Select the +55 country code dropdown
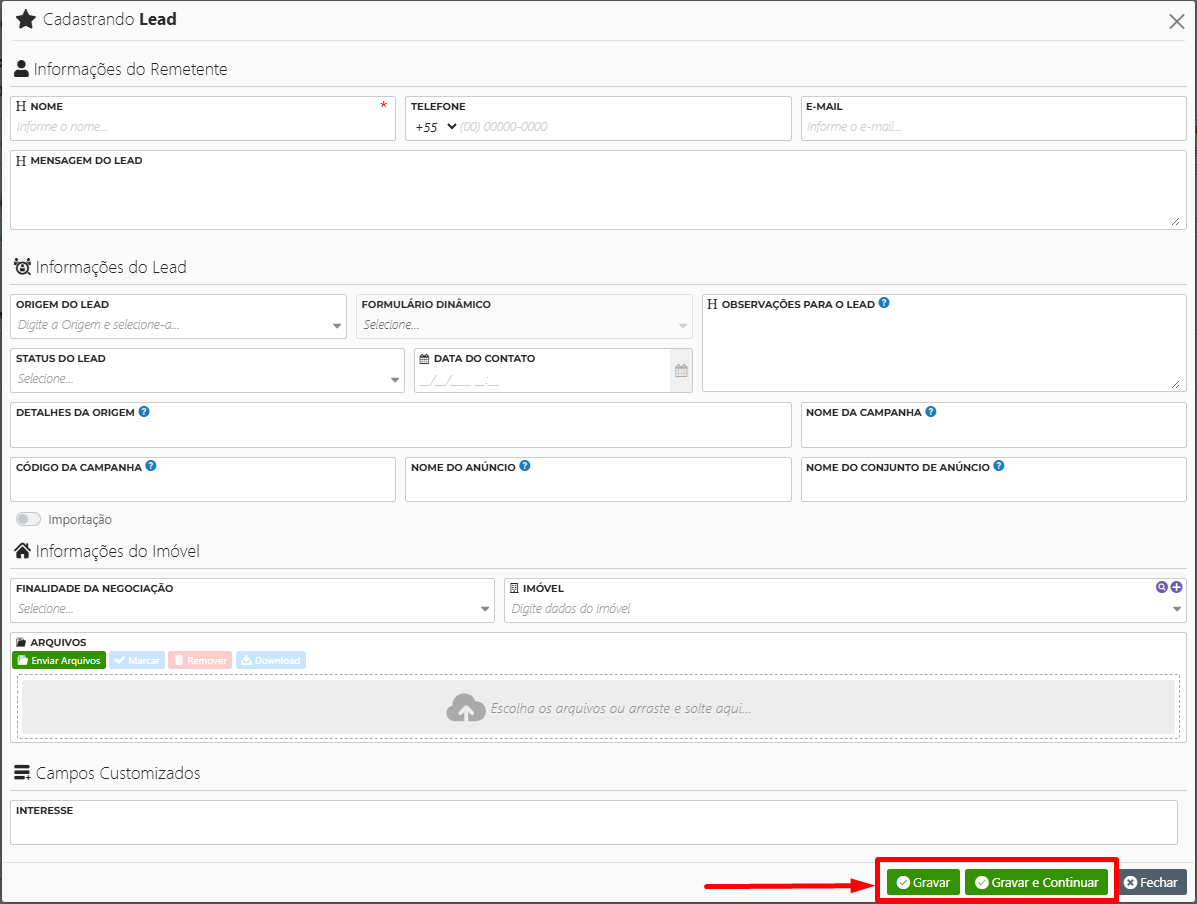Screen dimensions: 1197x904 click(x=435, y=127)
